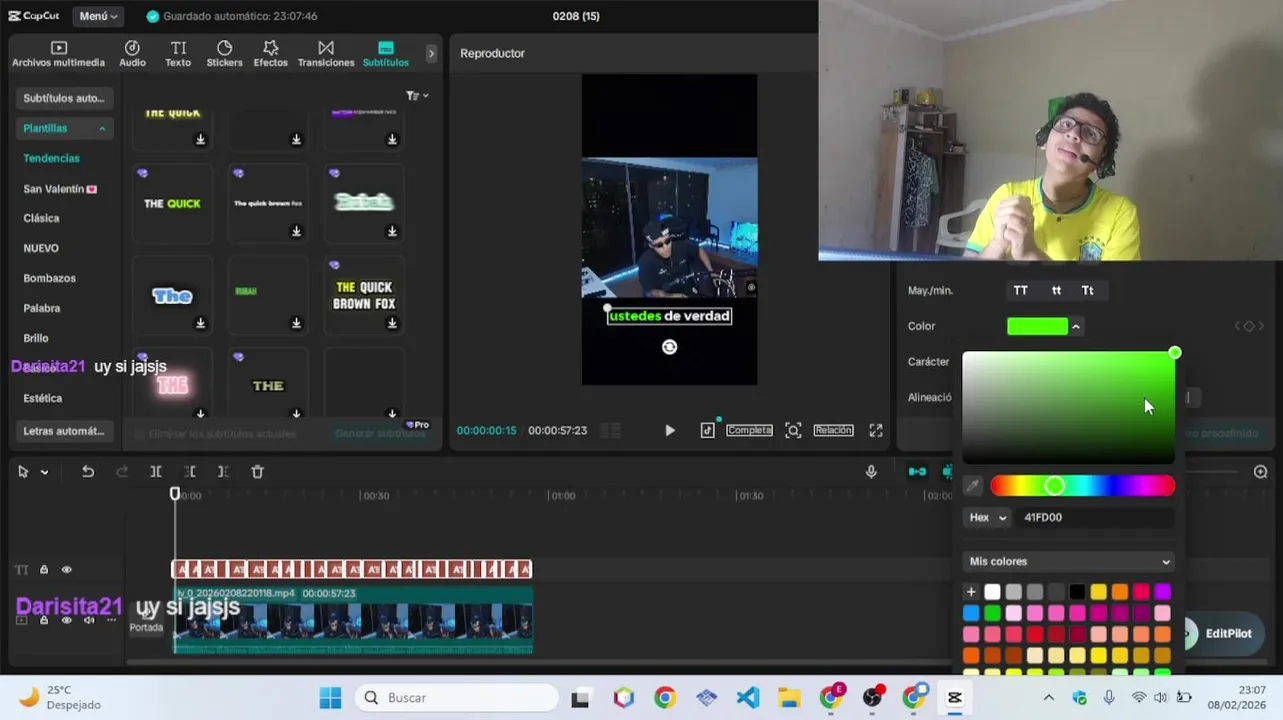The height and width of the screenshot is (720, 1283).
Task: Click the rainbow hue slider
Action: coord(1082,486)
